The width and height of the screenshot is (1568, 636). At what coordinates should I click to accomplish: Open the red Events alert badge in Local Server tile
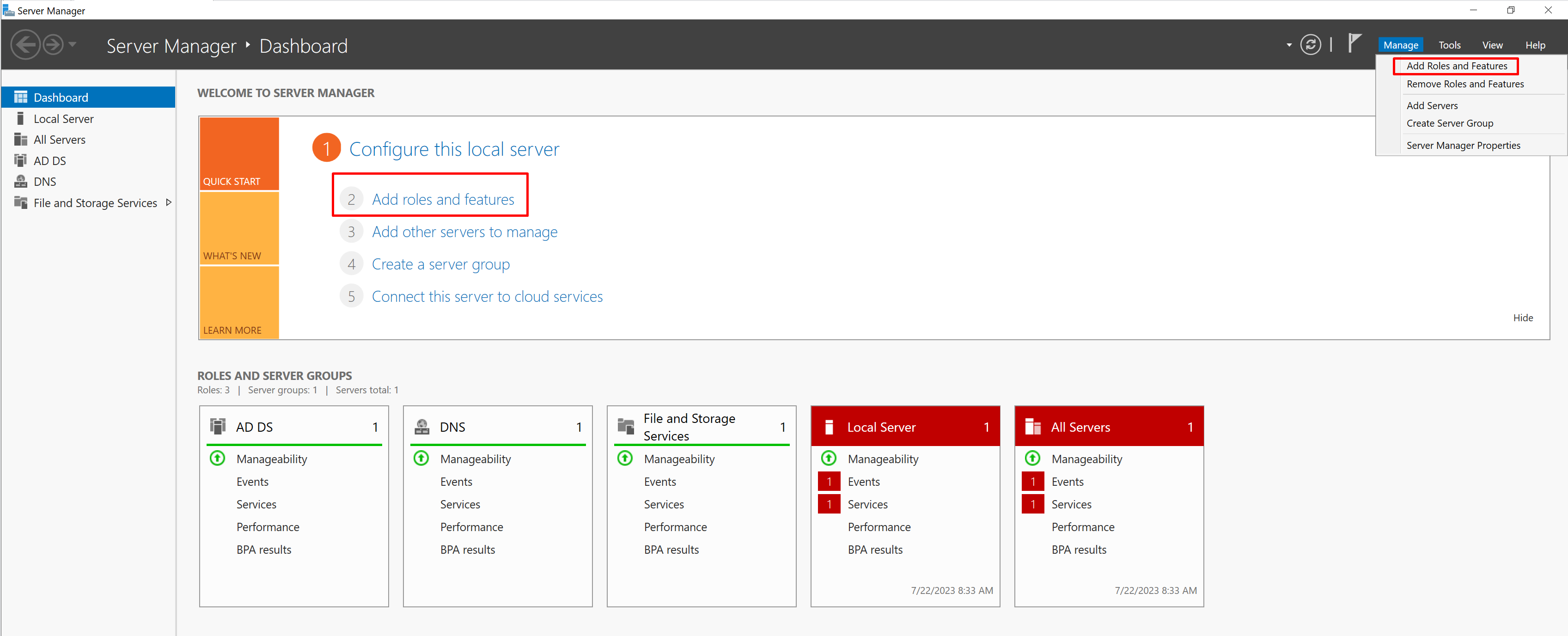[x=829, y=482]
